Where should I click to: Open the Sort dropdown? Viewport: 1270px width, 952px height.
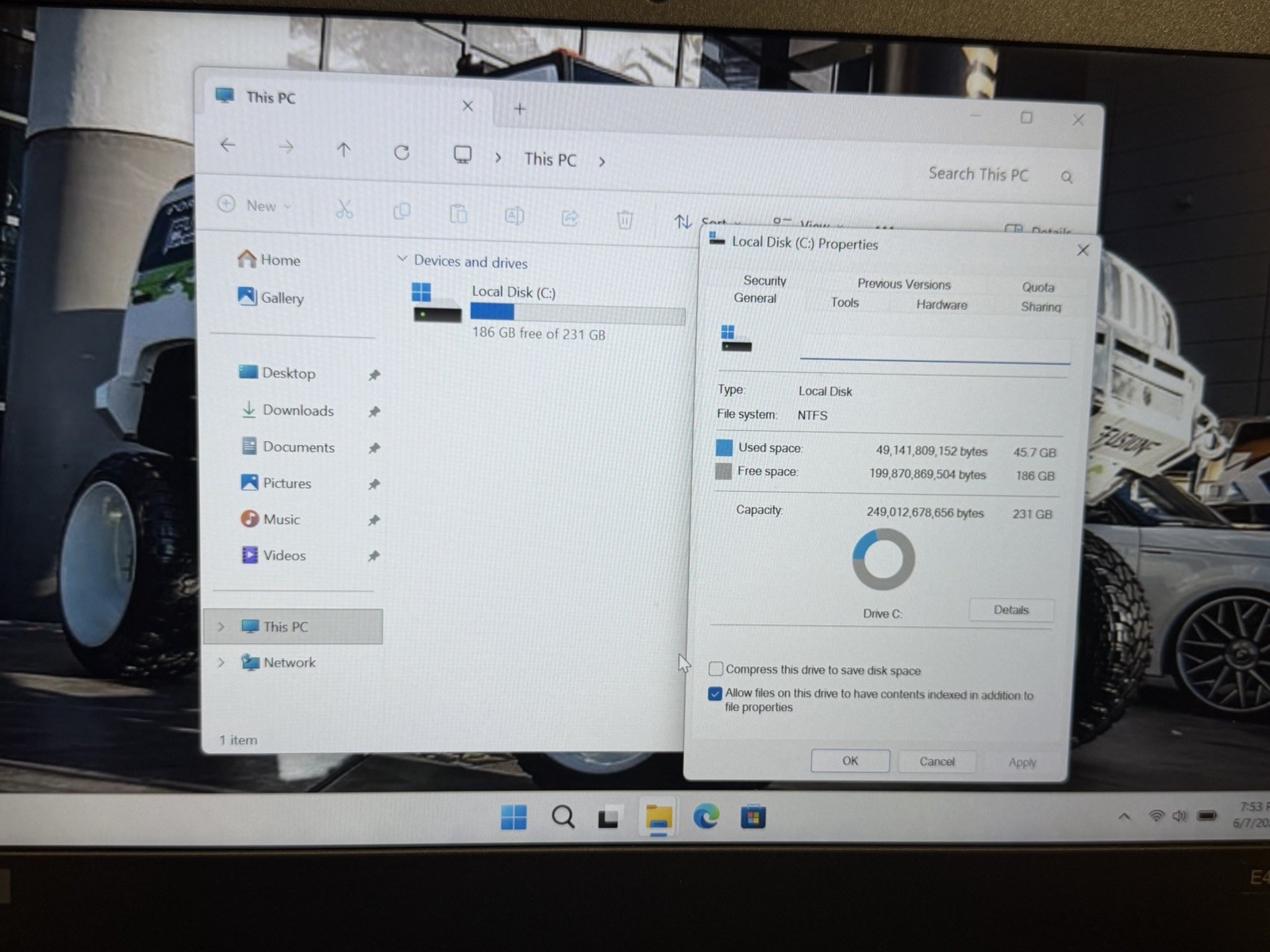[x=707, y=223]
